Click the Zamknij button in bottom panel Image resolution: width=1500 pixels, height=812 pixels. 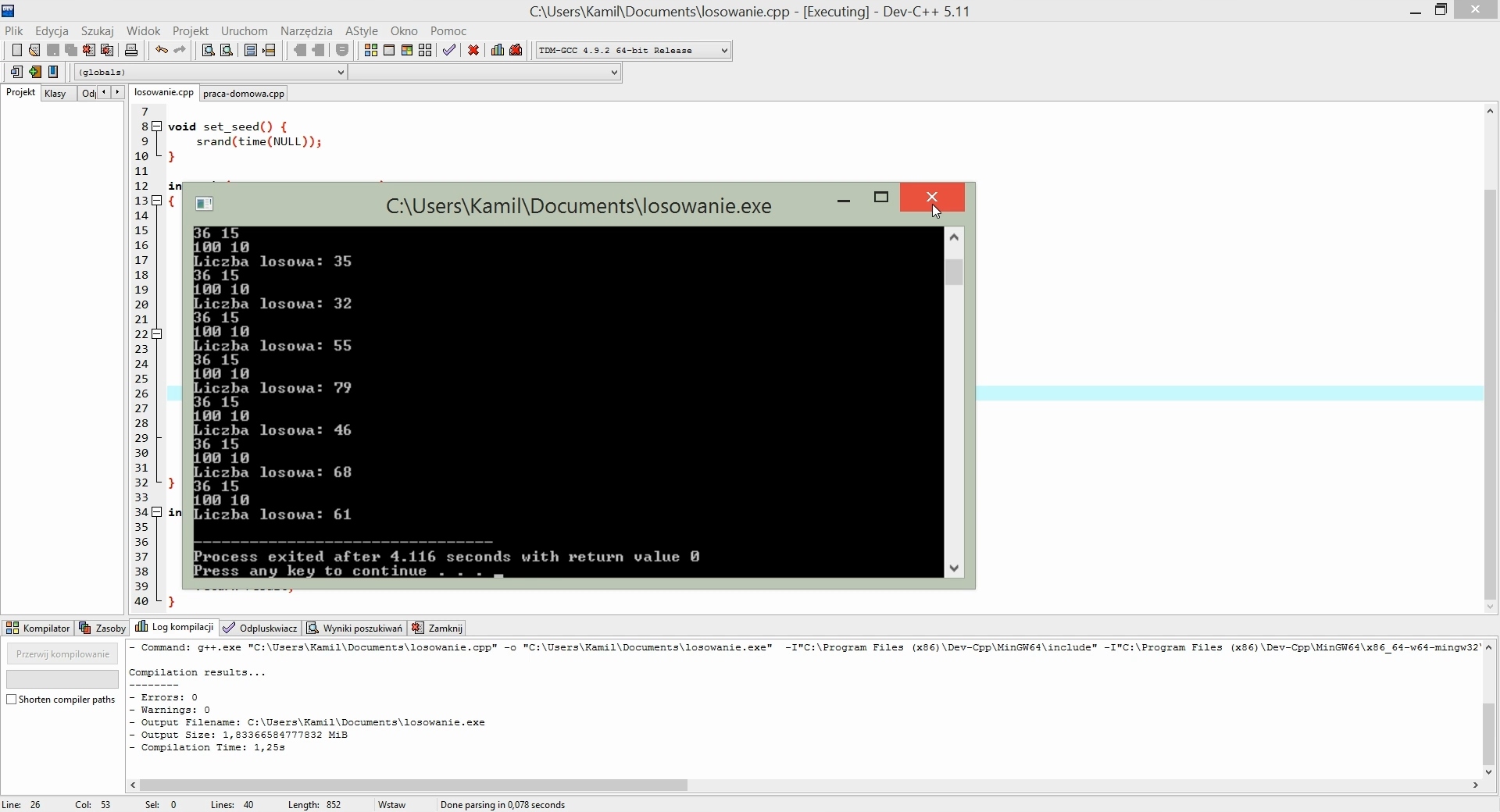(438, 629)
